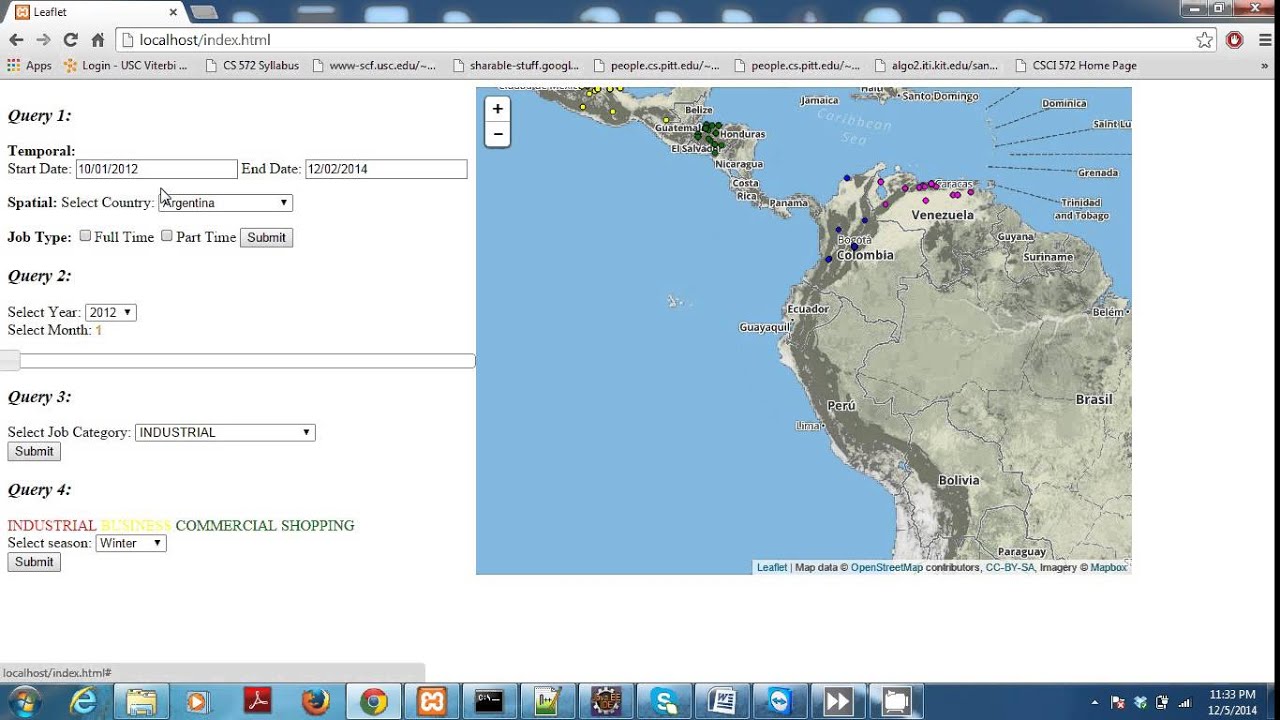Submit the Query 1 form
1280x720 pixels.
point(266,237)
